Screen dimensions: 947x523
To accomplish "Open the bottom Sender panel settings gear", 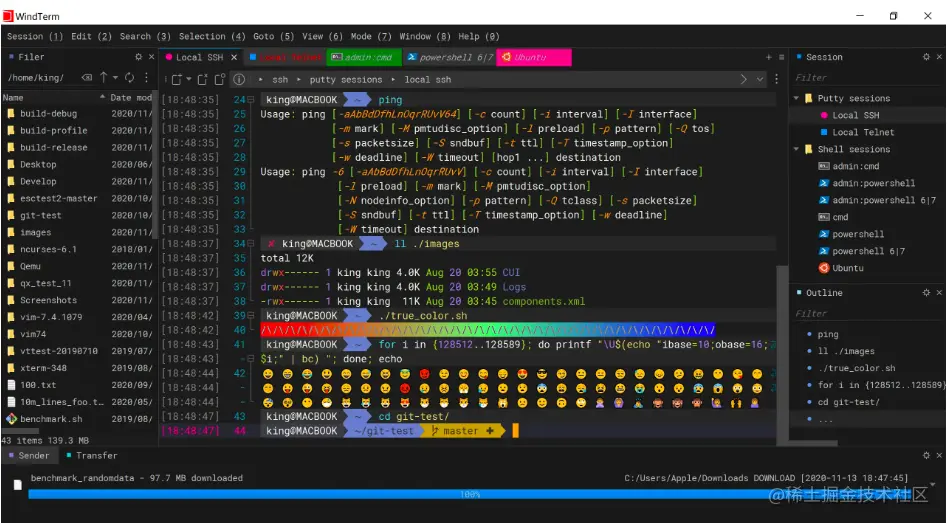I will [x=926, y=455].
